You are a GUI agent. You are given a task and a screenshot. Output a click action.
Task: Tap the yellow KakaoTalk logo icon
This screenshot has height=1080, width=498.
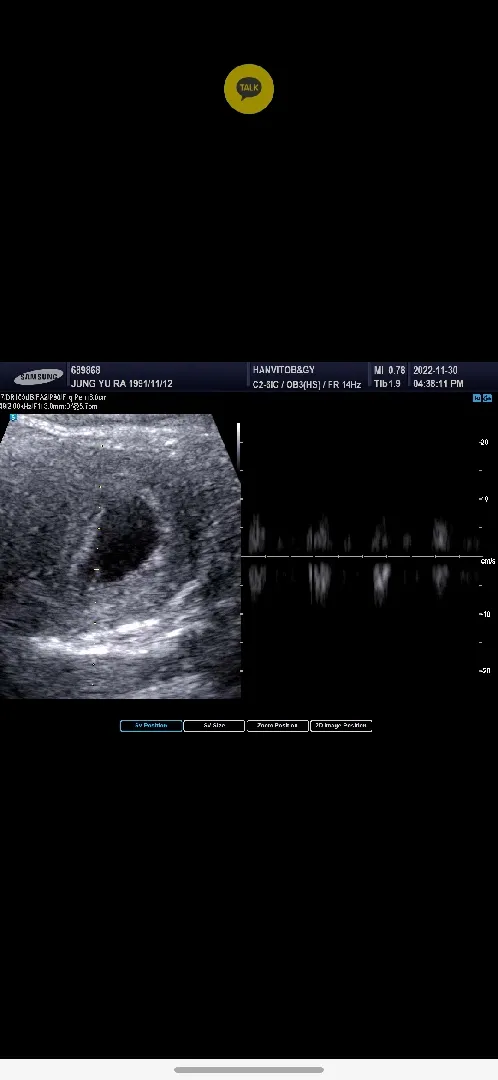pyautogui.click(x=249, y=89)
